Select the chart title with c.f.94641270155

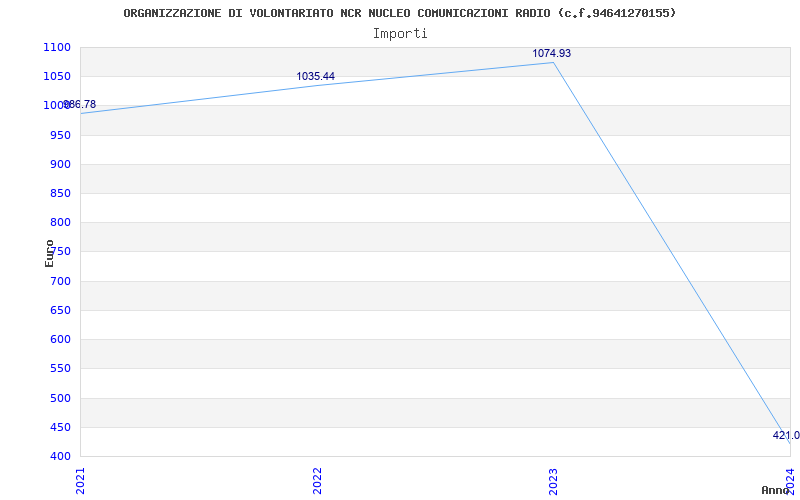pyautogui.click(x=399, y=13)
